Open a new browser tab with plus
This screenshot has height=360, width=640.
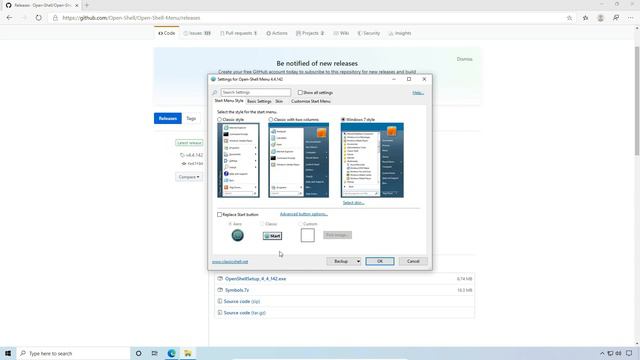(x=87, y=5)
